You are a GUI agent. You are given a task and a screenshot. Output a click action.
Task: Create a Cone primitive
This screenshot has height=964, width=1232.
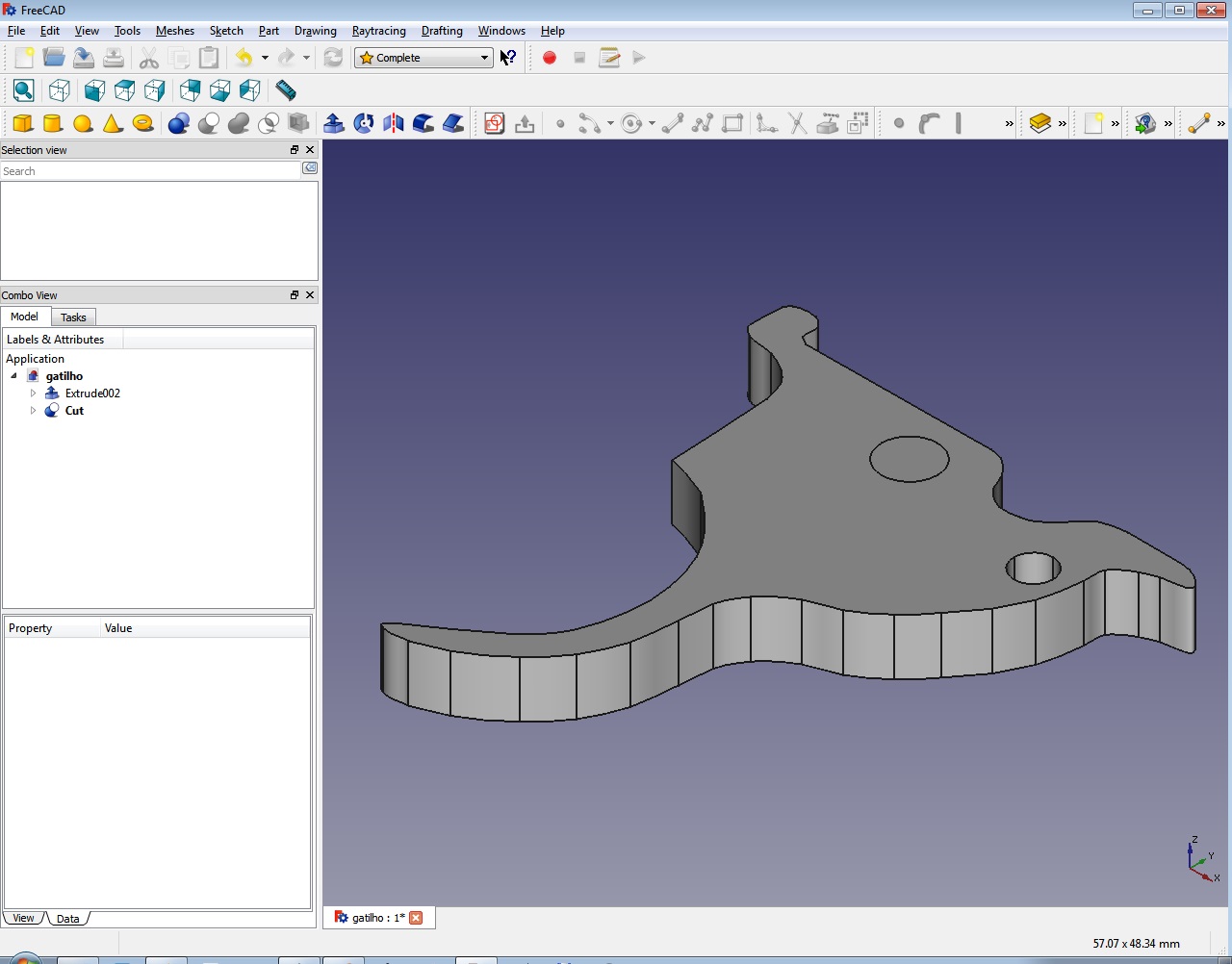[x=113, y=123]
